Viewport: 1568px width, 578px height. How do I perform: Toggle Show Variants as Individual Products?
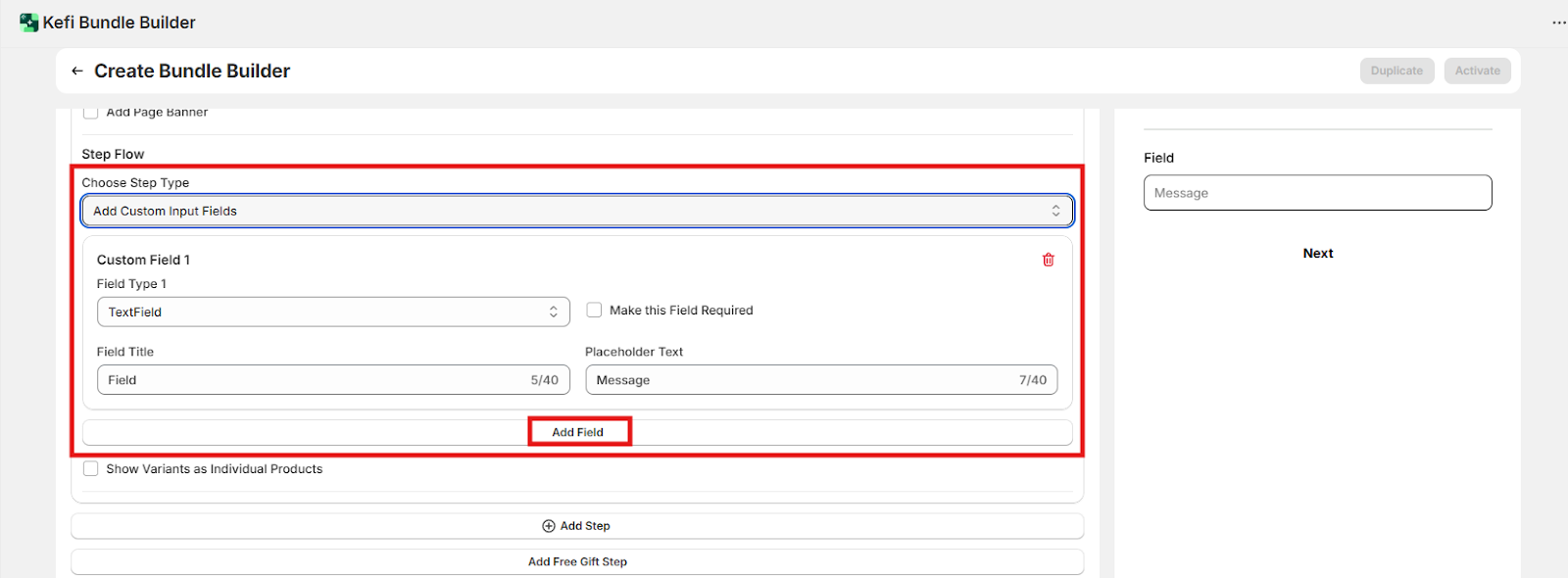click(91, 469)
